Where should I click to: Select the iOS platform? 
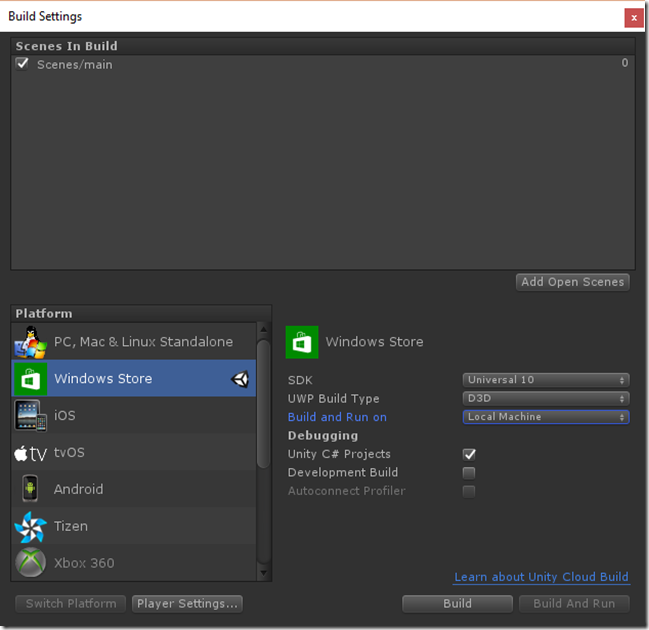134,415
